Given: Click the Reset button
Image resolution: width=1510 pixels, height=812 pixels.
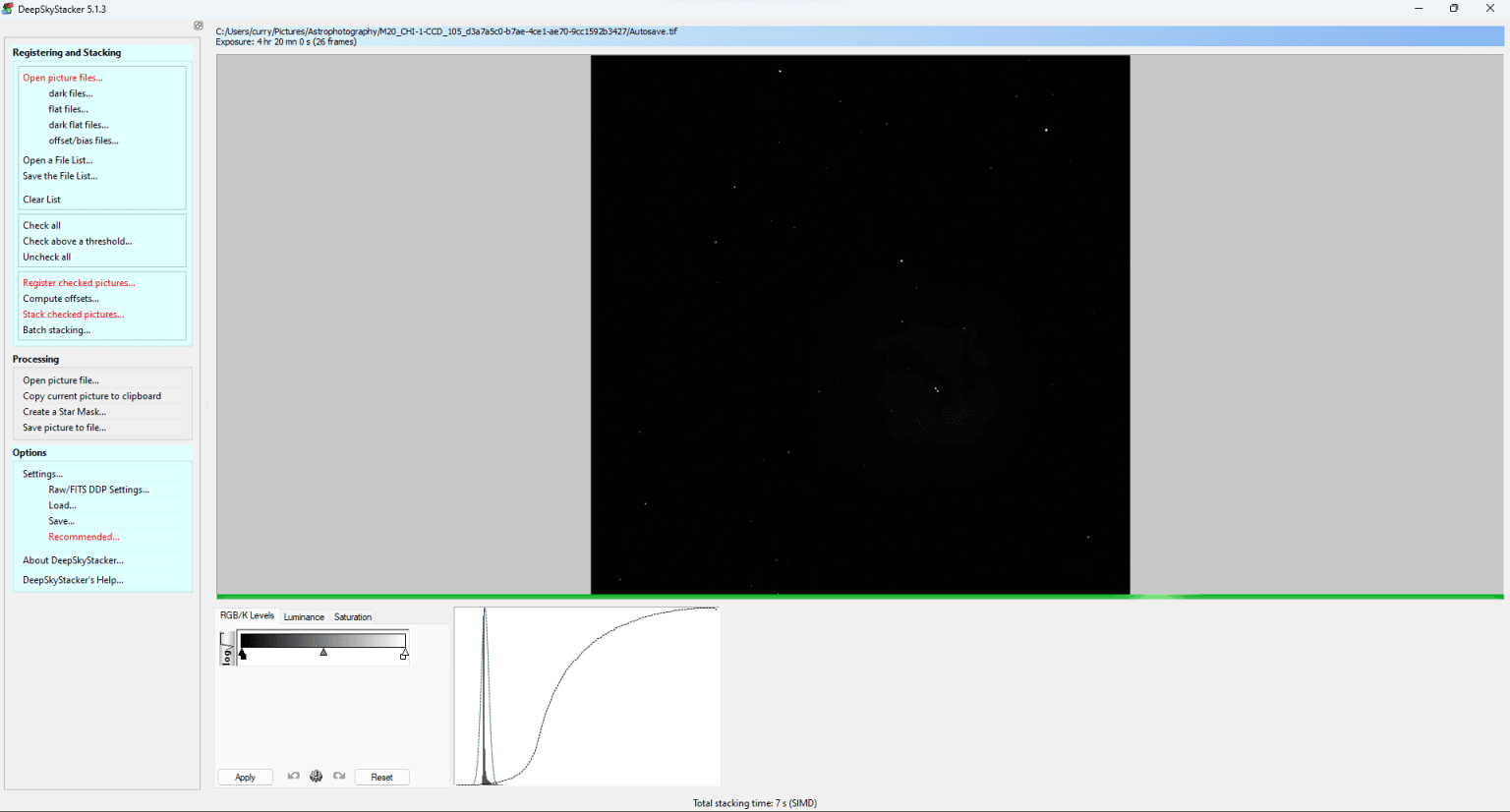Looking at the screenshot, I should point(381,777).
